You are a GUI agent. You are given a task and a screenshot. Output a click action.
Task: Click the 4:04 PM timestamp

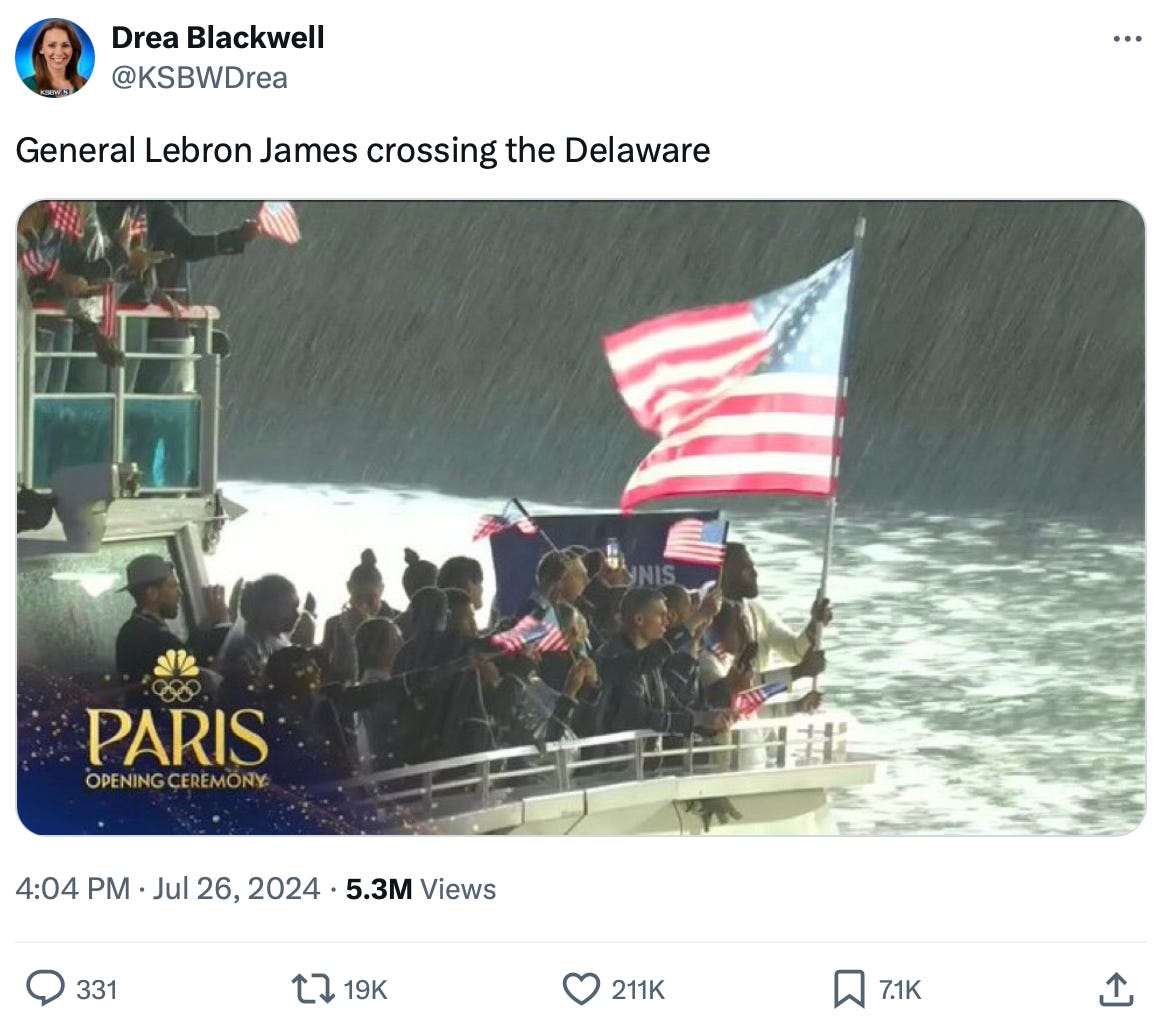point(72,888)
